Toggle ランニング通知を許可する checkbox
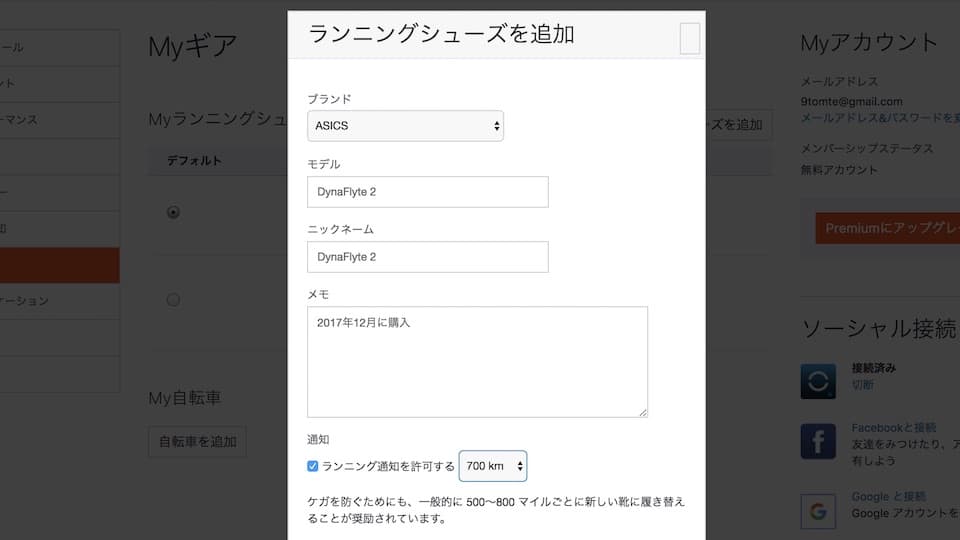This screenshot has width=960, height=540. pos(313,466)
